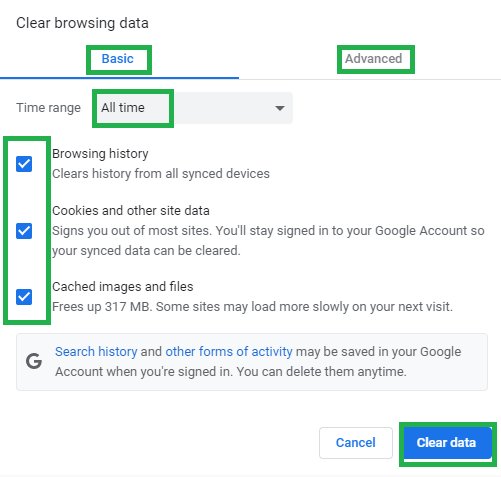
Task: Click the Cancel button
Action: [x=356, y=443]
